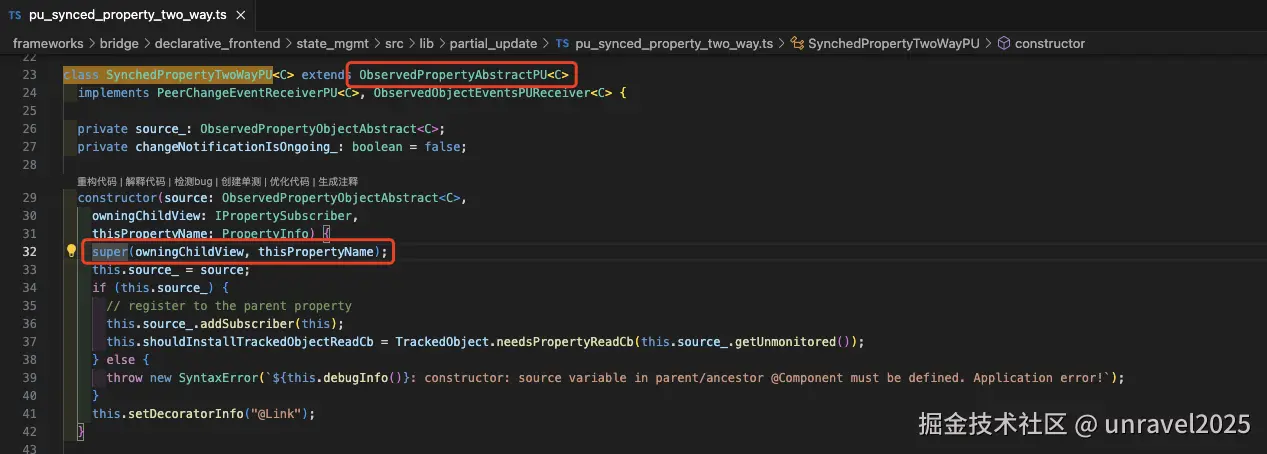
Task: Click the super keyword on line 32
Action: point(110,252)
